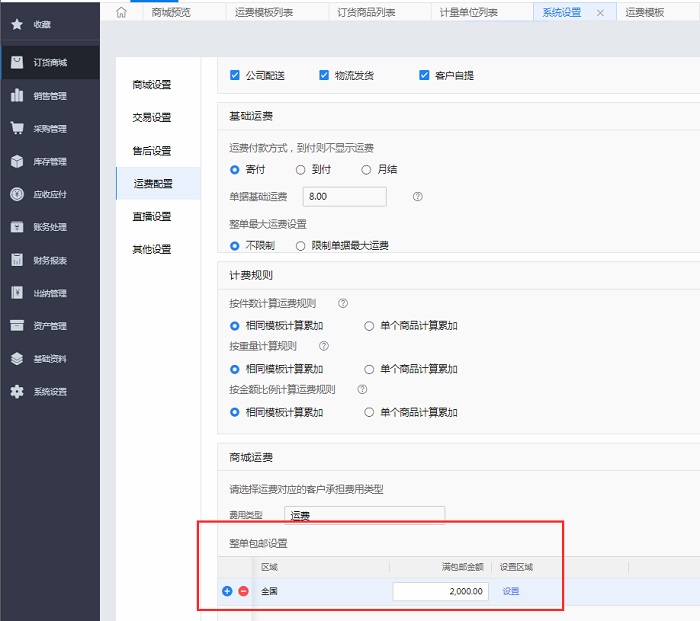
Task: Open 交易设置 in the settings menu
Action: (x=152, y=118)
